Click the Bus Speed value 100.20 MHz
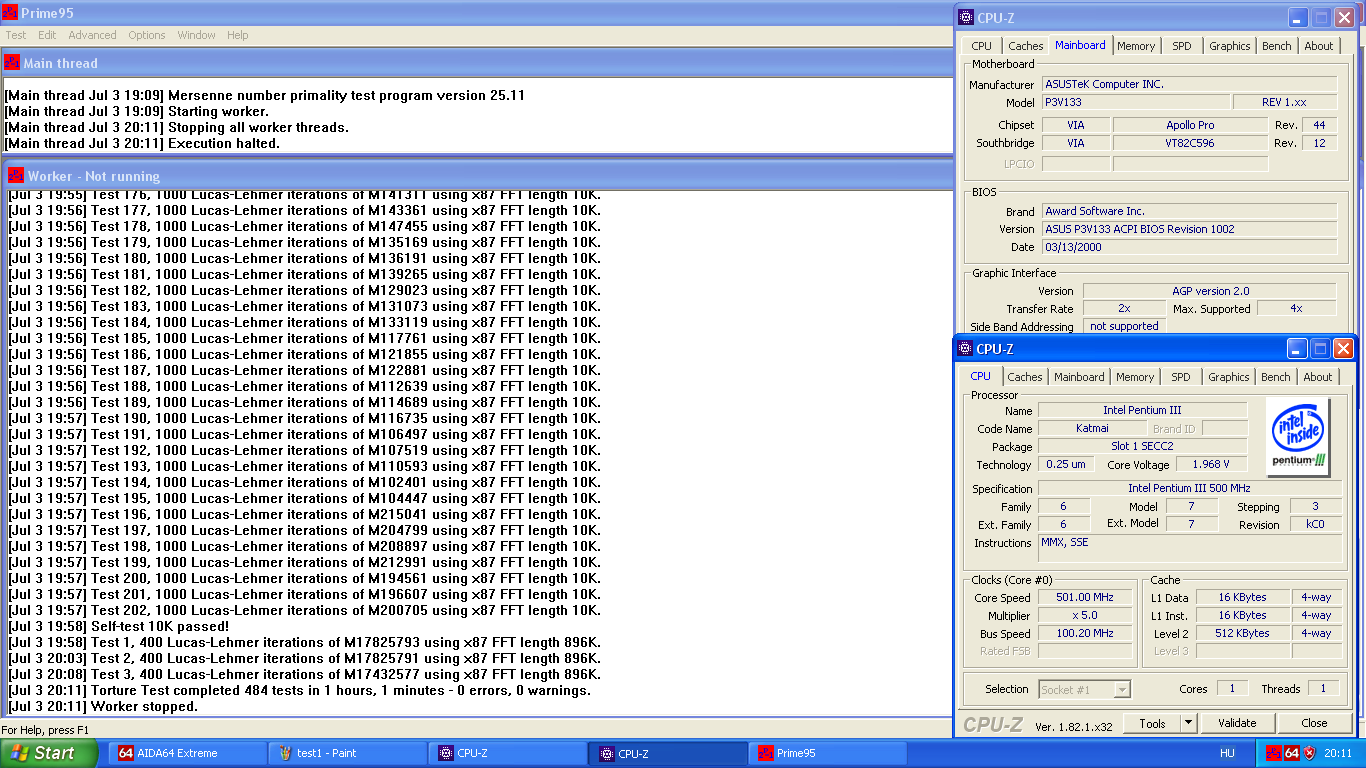The image size is (1366, 768). click(x=1085, y=634)
